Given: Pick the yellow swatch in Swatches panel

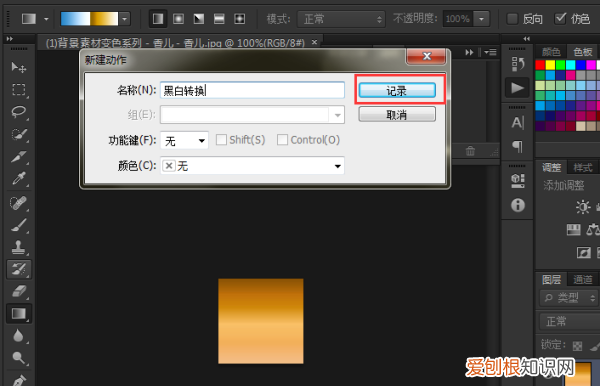Looking at the screenshot, I should [550, 65].
